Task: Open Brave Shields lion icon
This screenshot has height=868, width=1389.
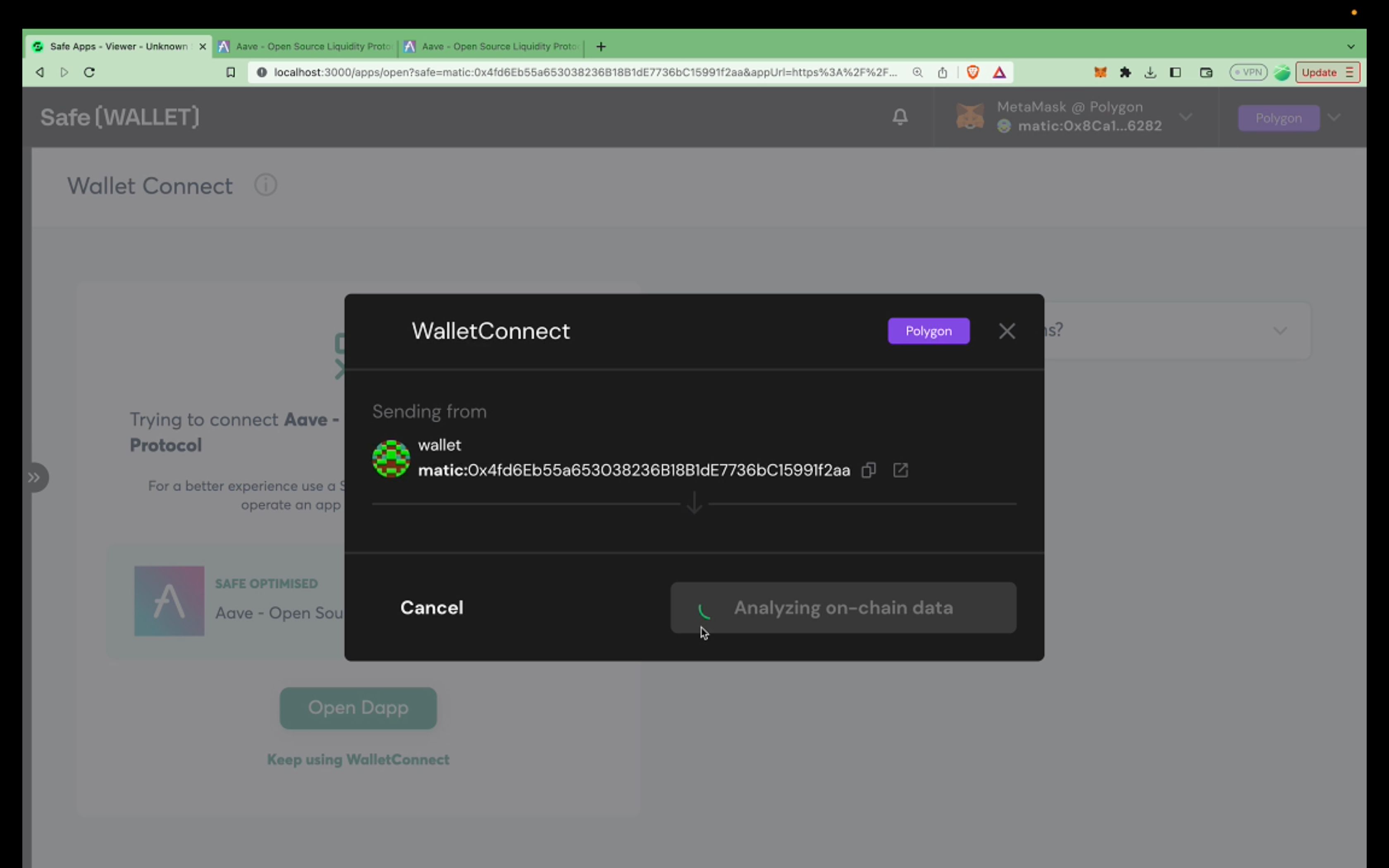Action: [973, 72]
